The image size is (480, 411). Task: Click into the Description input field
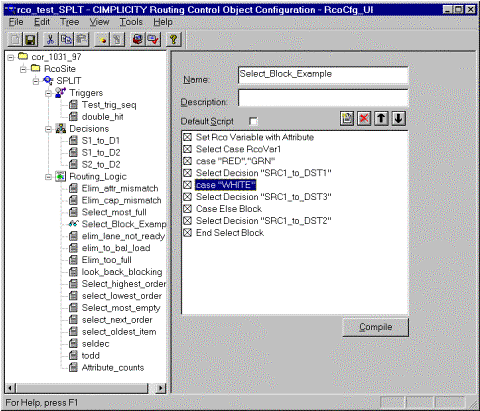(323, 98)
